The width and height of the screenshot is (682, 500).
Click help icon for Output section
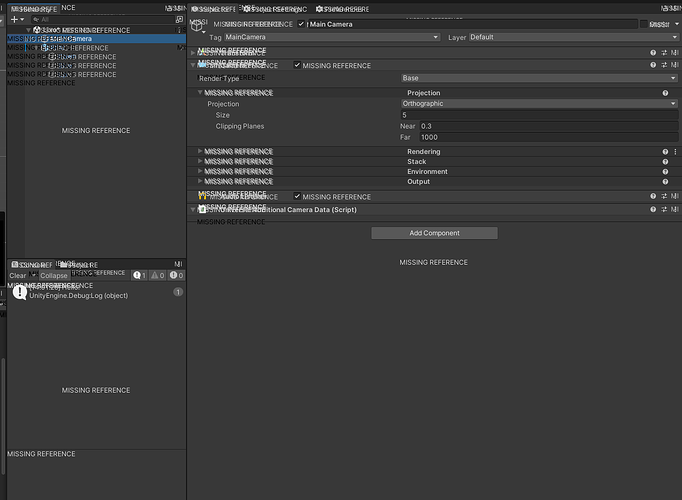[x=665, y=182]
